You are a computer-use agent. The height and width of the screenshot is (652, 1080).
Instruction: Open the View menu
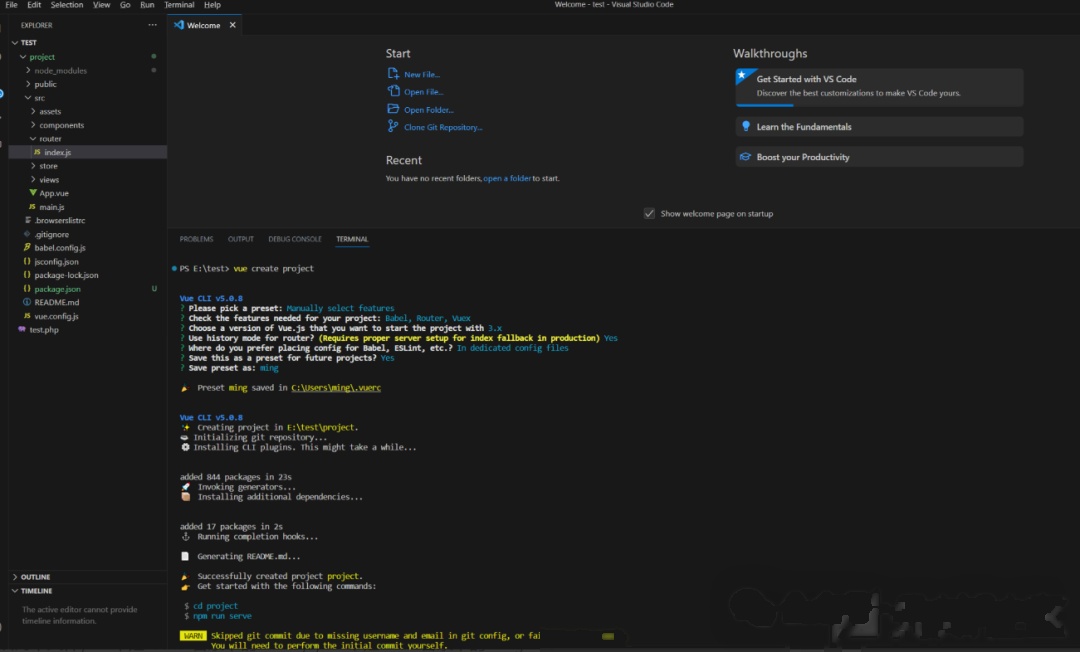click(x=101, y=5)
